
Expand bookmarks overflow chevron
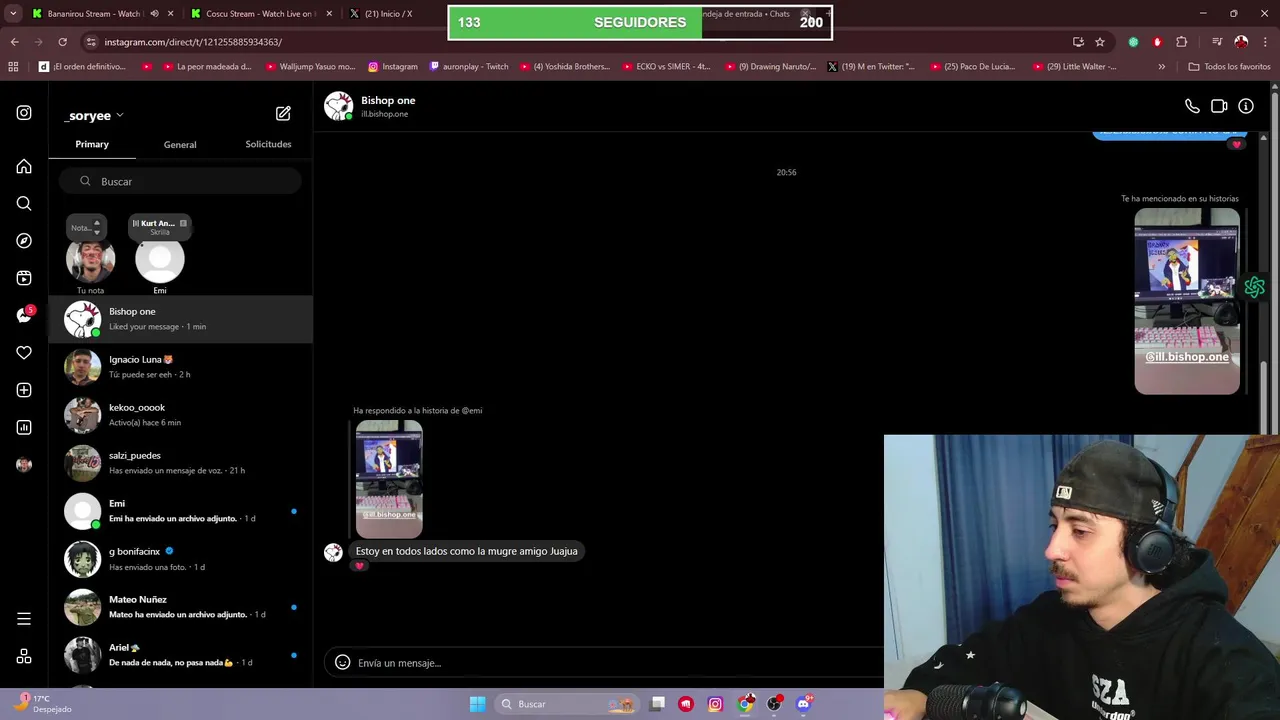[x=1161, y=67]
